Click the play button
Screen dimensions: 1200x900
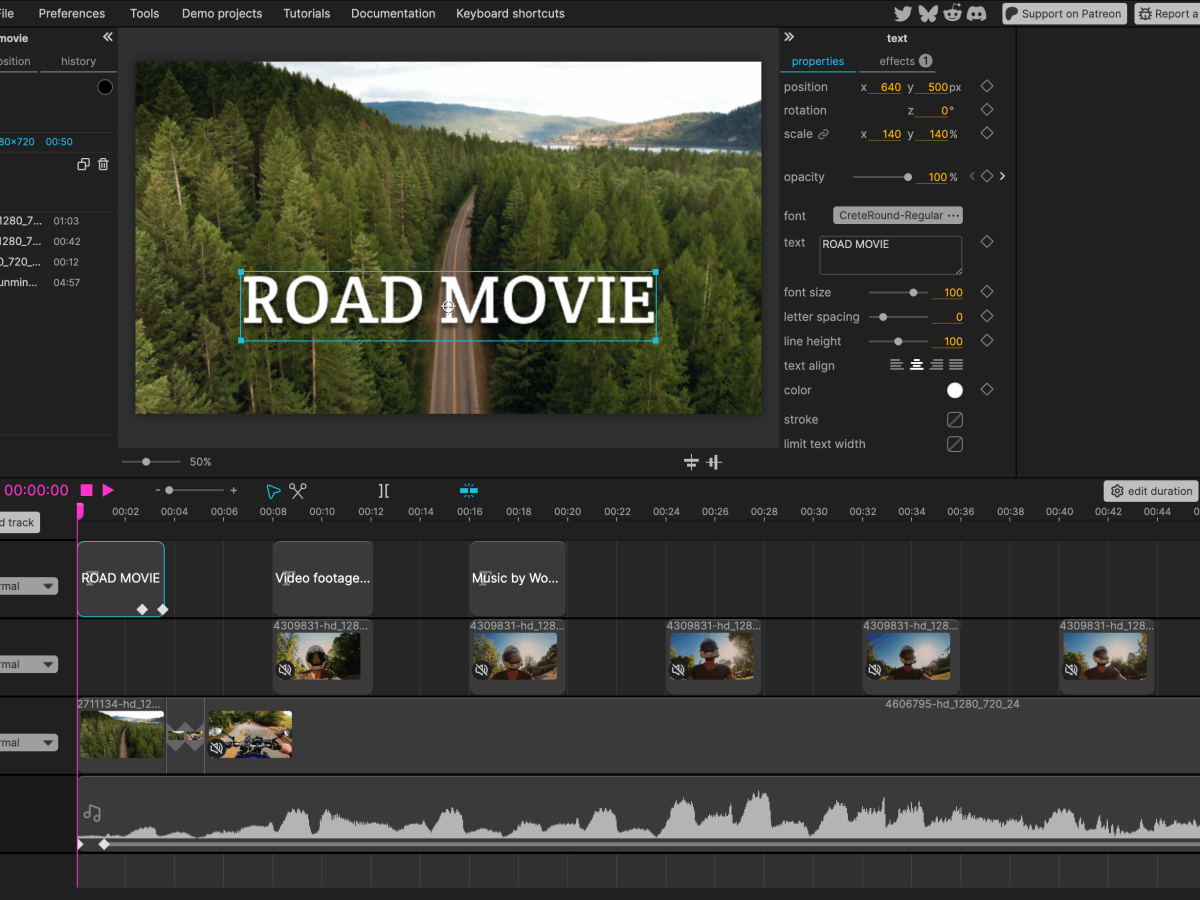point(108,490)
